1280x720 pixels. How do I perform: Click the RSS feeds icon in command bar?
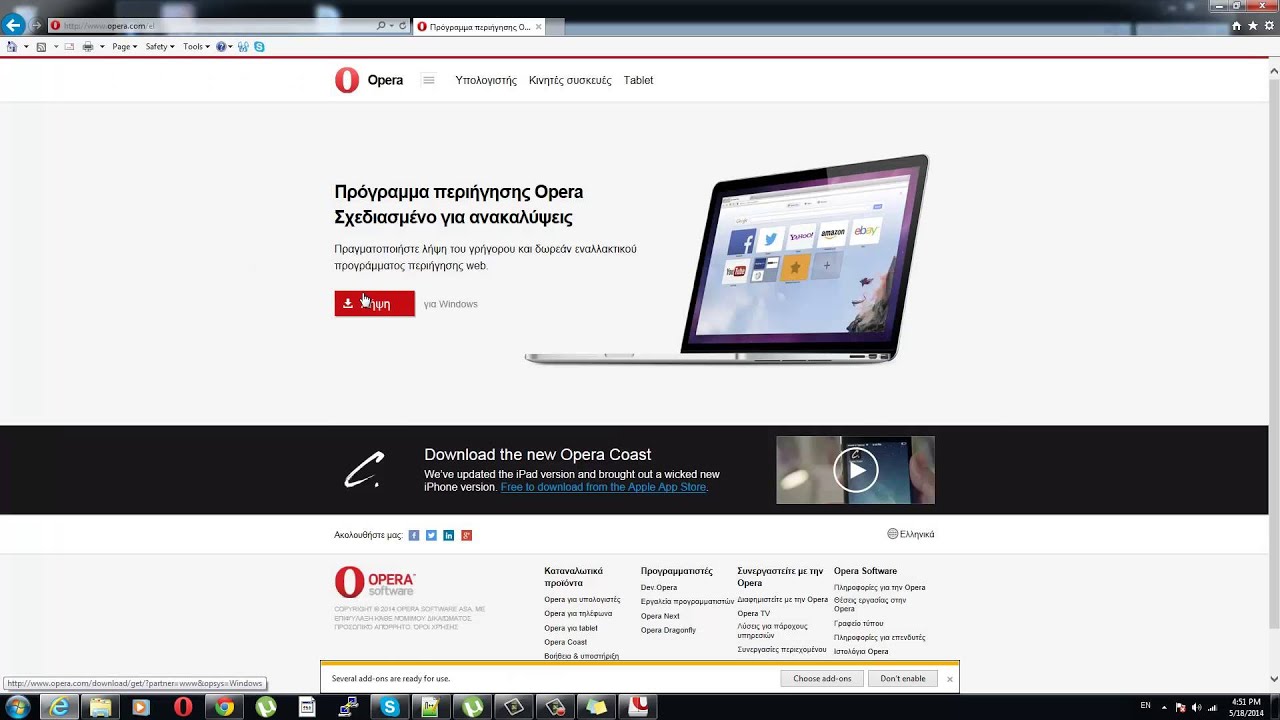point(41,47)
